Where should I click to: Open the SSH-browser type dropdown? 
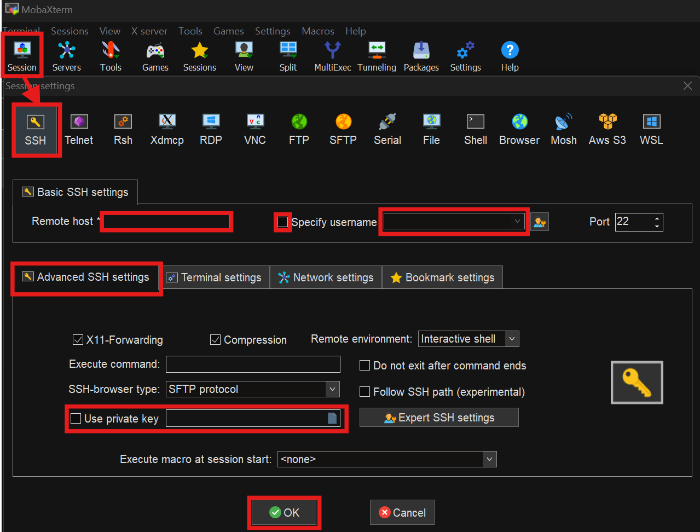[332, 389]
